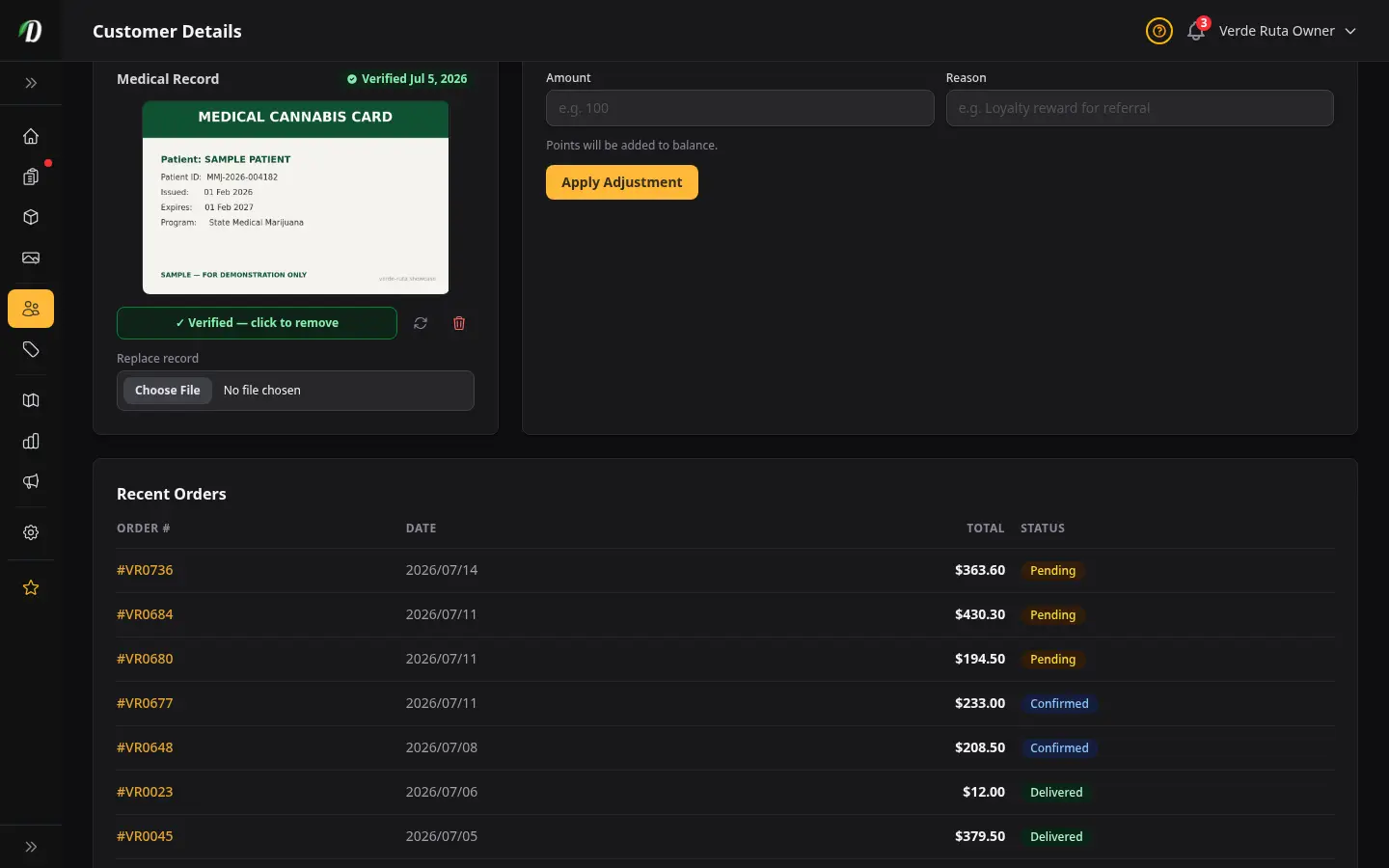This screenshot has height=868, width=1389.
Task: Open the Map sidebar icon
Action: click(31, 400)
